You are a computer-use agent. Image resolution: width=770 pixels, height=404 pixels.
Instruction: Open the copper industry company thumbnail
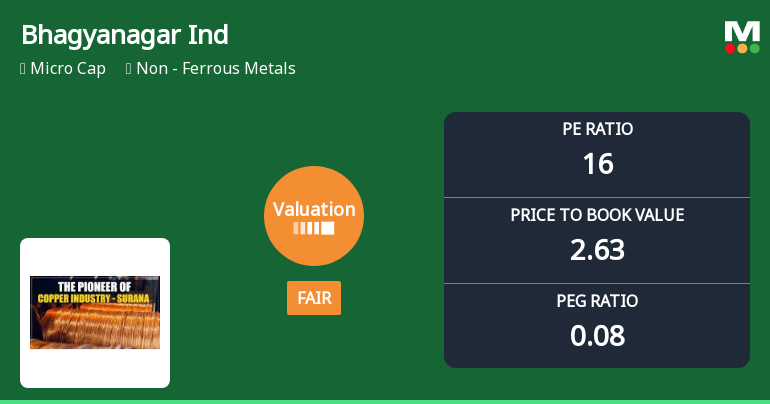click(95, 312)
